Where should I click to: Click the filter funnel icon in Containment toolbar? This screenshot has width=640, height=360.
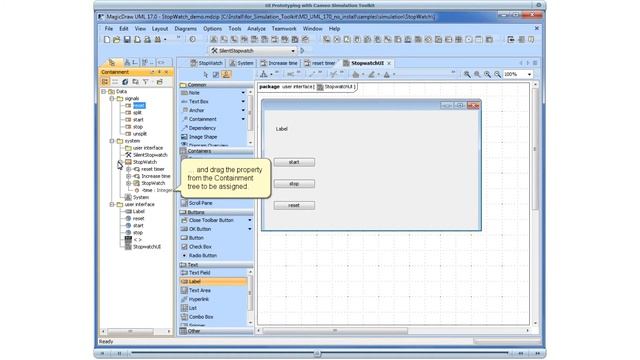145,82
